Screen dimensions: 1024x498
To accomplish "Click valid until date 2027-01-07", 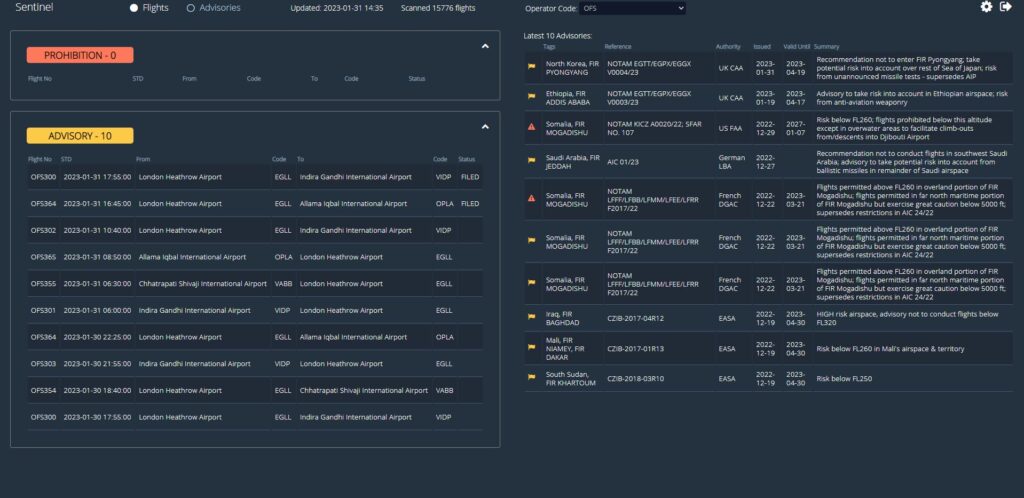I will click(x=797, y=129).
